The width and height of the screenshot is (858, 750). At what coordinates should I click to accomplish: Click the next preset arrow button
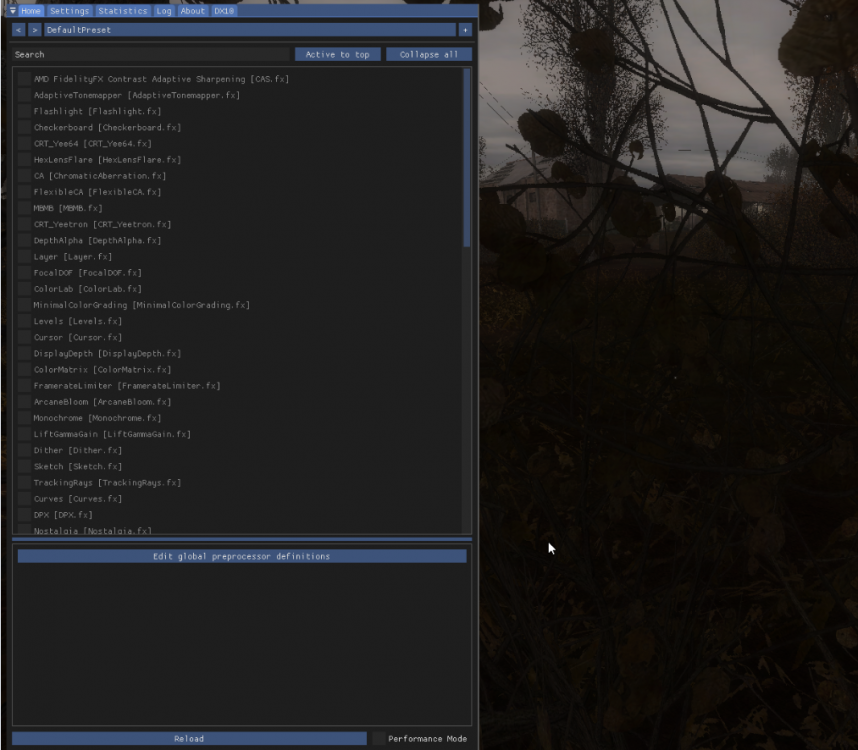pos(34,30)
